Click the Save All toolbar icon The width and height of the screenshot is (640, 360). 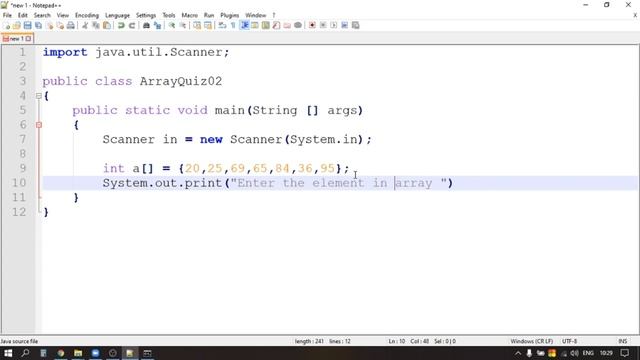(38, 25)
